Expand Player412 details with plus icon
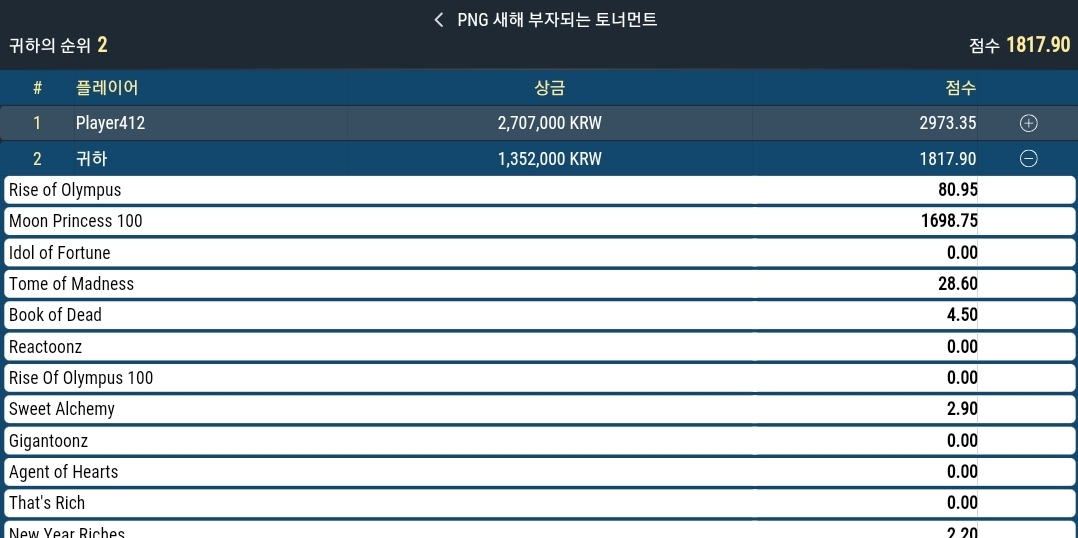The image size is (1078, 538). 1028,123
